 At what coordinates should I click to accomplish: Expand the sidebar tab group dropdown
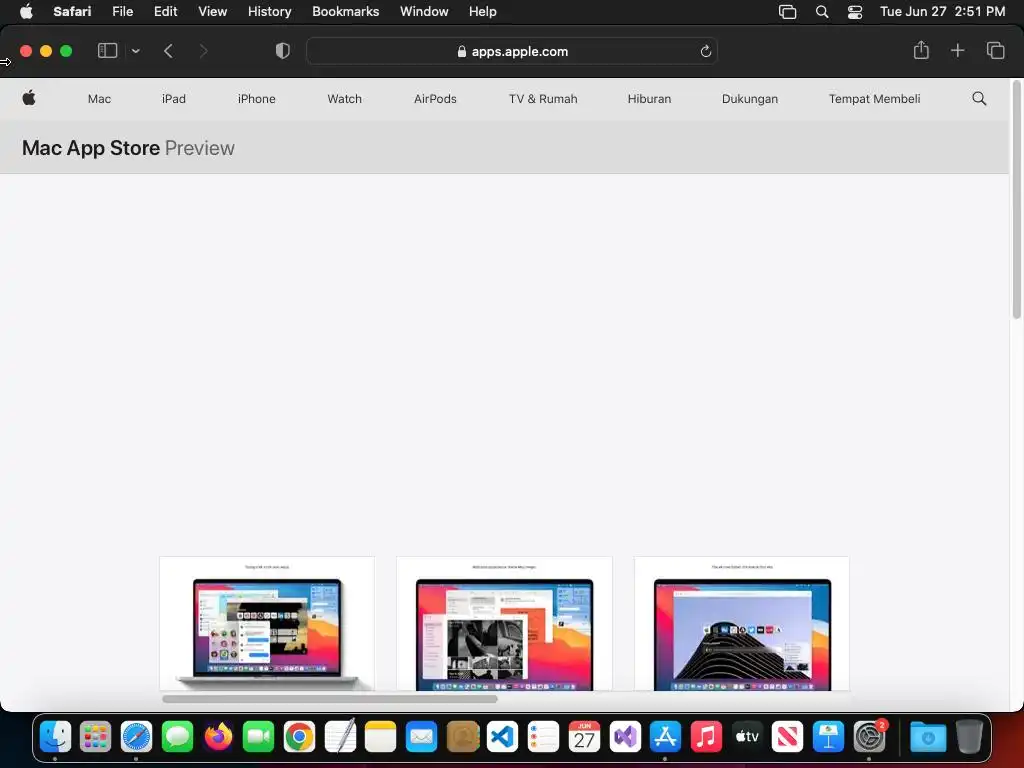pyautogui.click(x=135, y=51)
